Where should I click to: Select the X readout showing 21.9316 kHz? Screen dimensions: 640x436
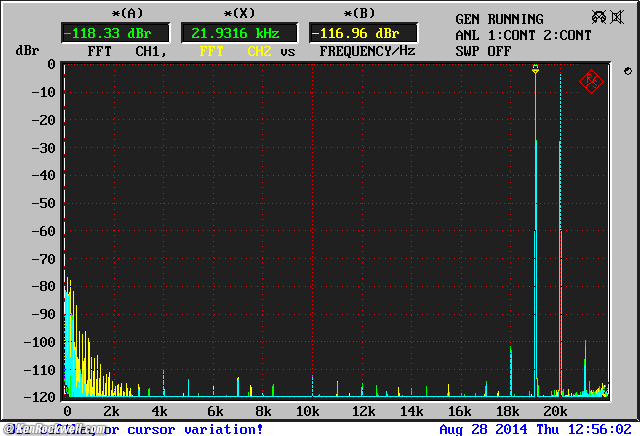[x=239, y=33]
